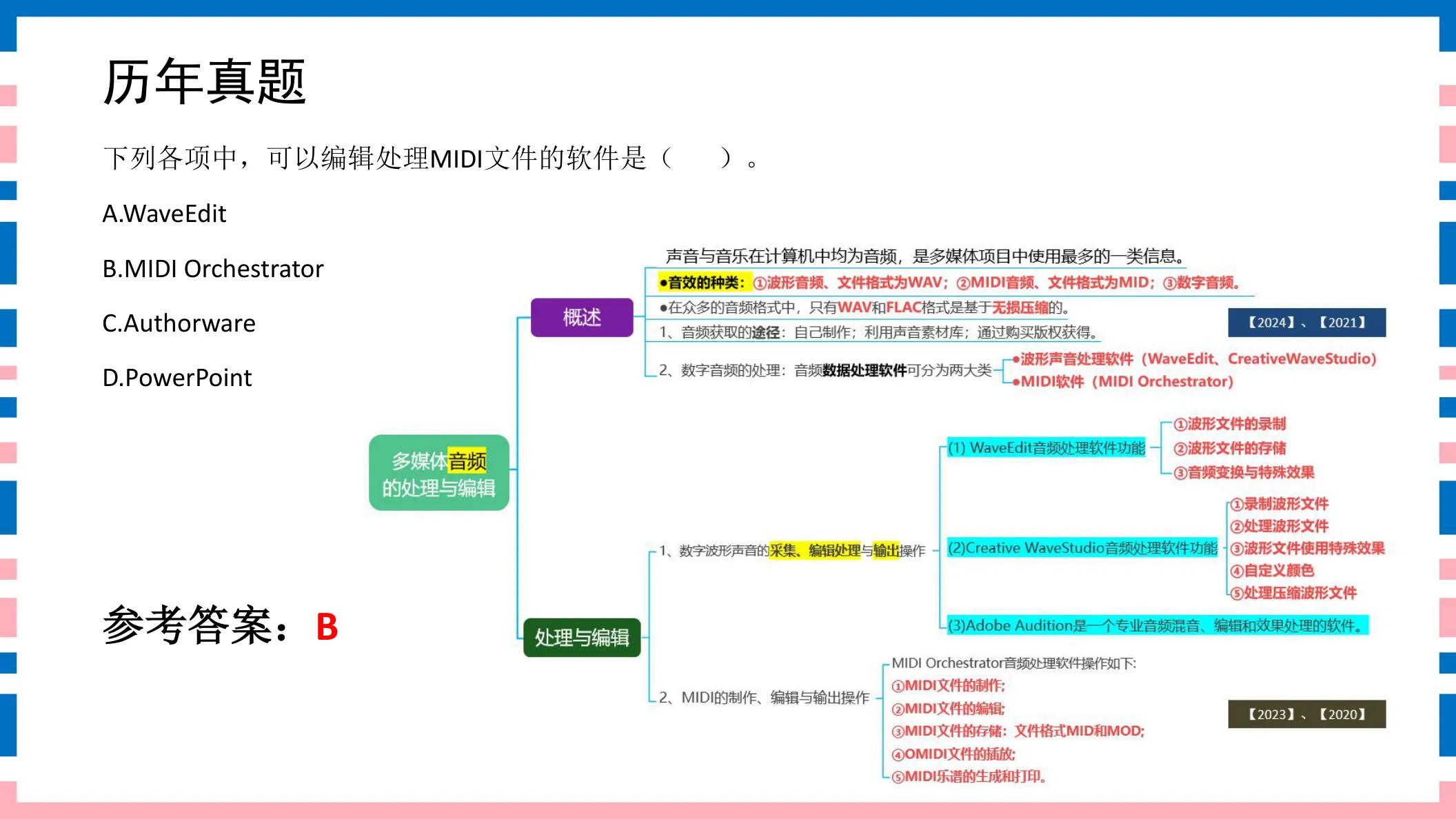Click the top sentence 声音与音乐在计算机中均为音频

[x=926, y=256]
